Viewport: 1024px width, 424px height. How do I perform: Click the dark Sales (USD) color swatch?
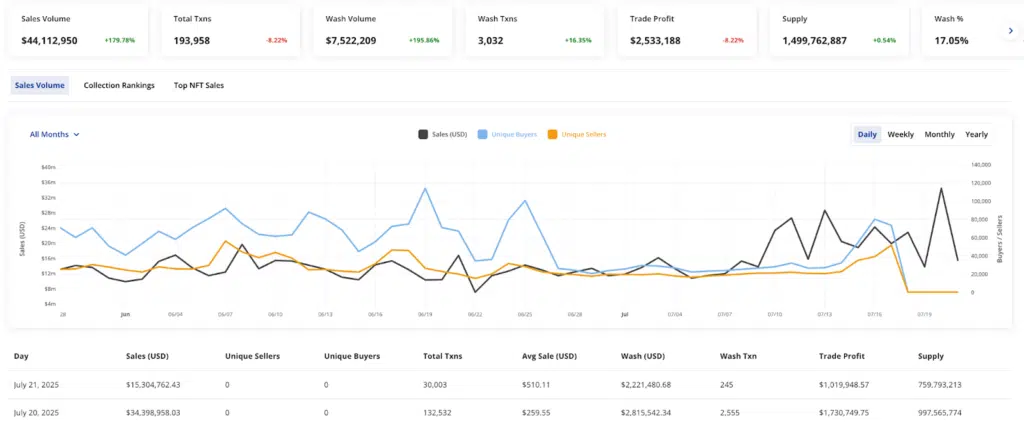coord(423,134)
